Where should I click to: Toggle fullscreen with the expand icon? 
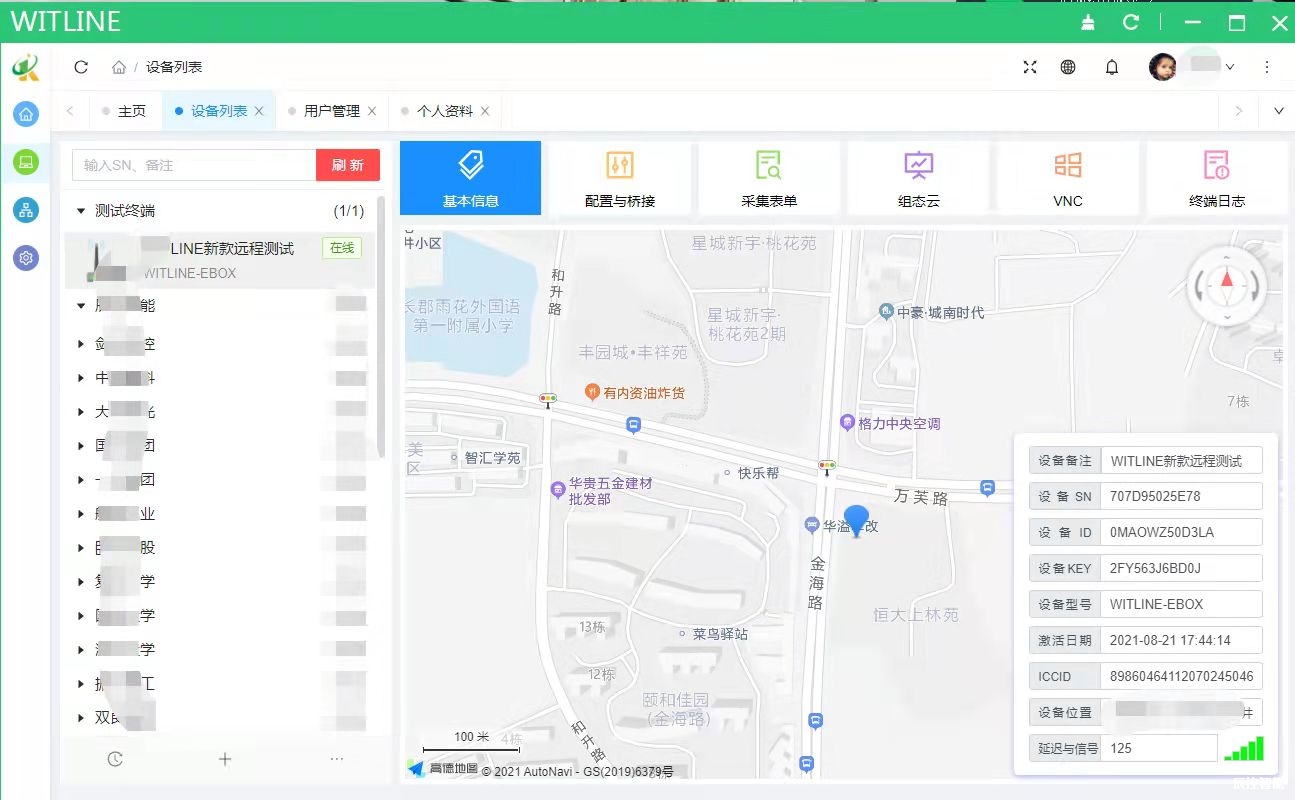tap(1030, 67)
